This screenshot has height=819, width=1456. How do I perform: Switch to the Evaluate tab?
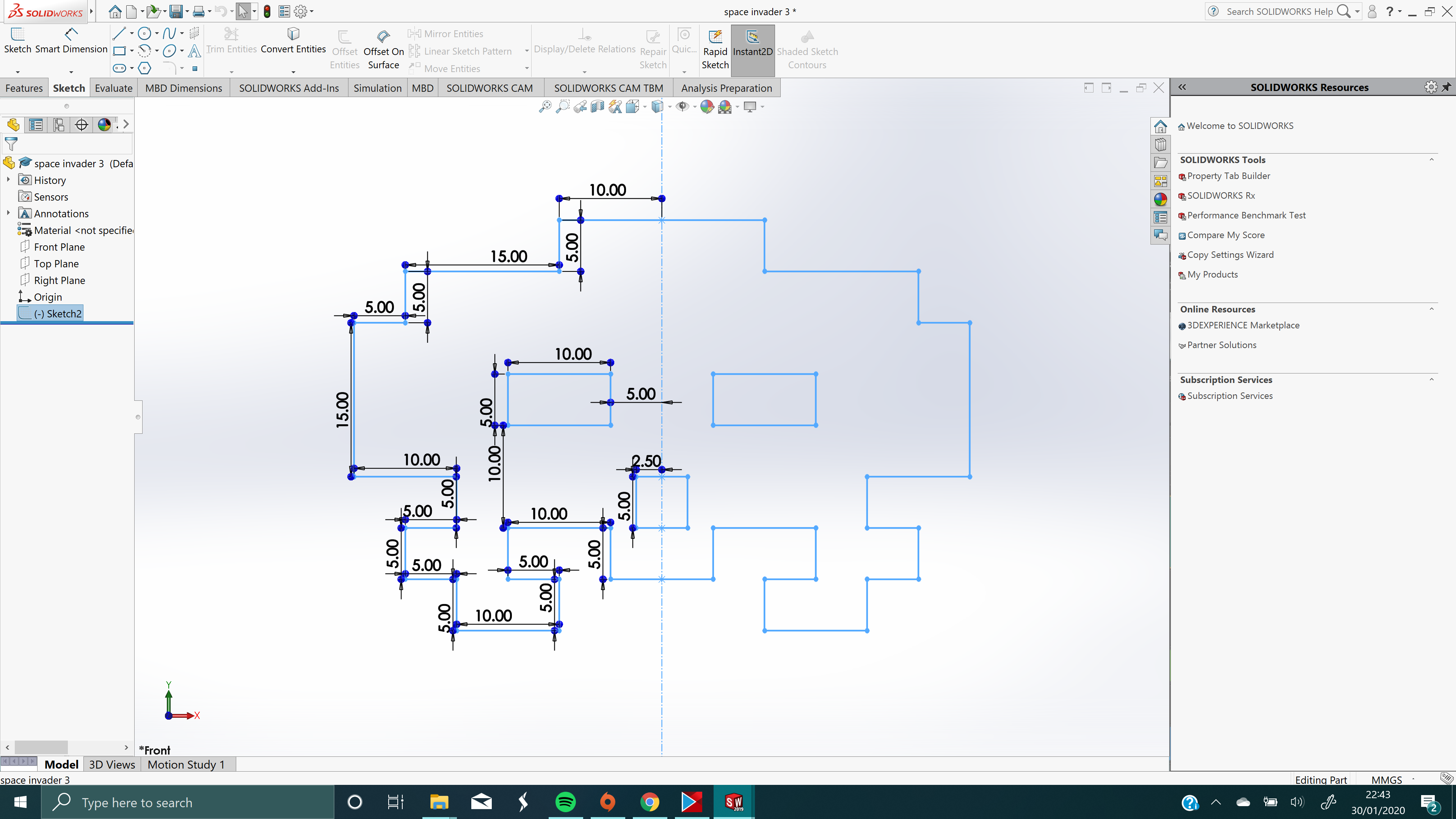114,88
